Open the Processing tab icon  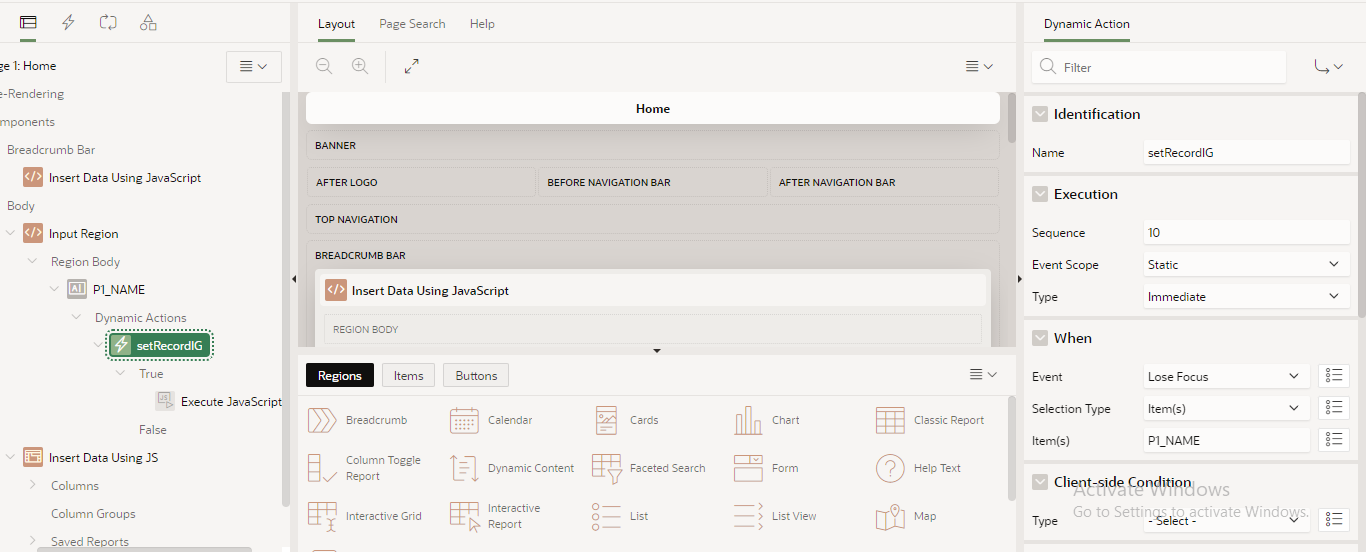pos(108,22)
